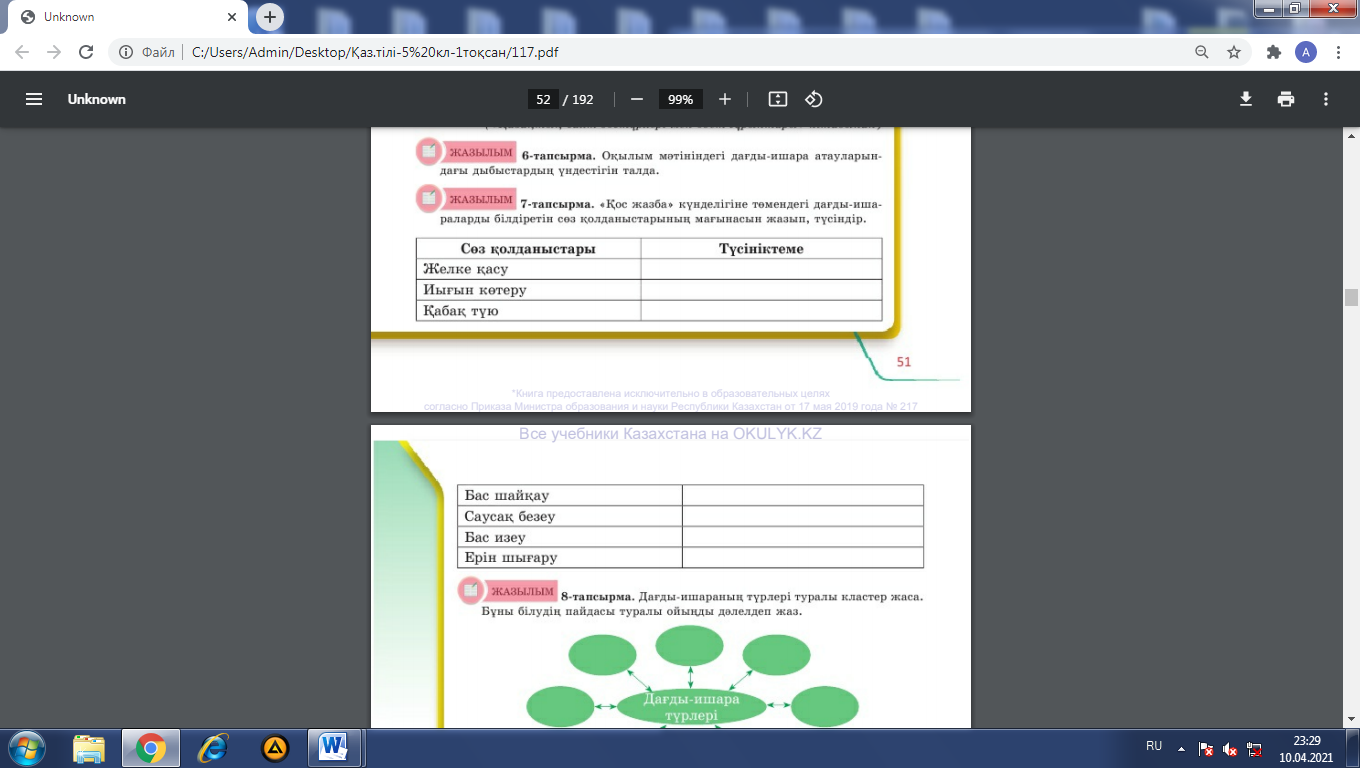
Task: Click the 'Бас шайқау' table cell
Action: coord(570,495)
